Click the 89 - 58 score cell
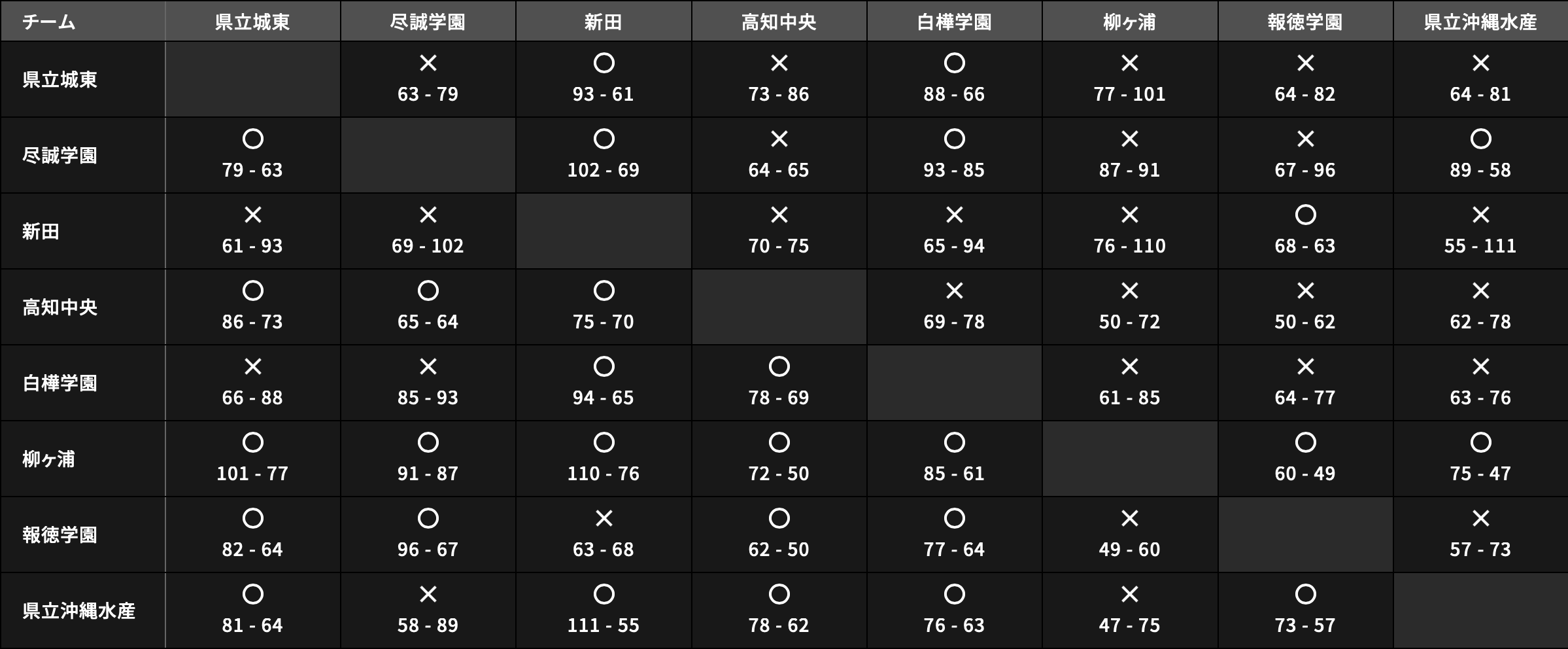This screenshot has height=649, width=1568. click(x=1480, y=170)
